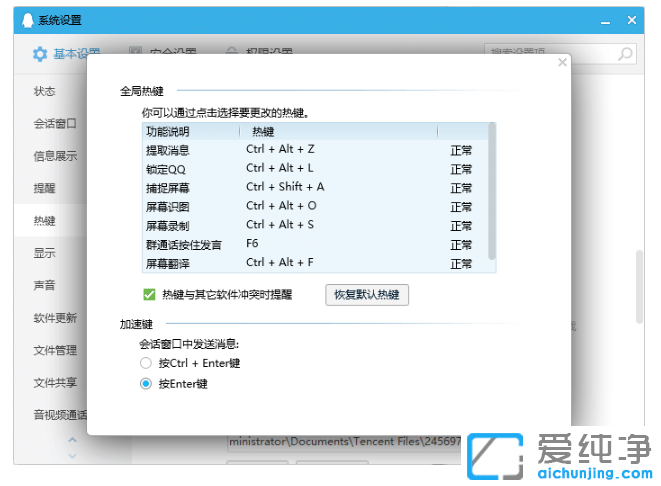661x486 pixels.
Task: Close the hotkey dialog with the X icon
Action: point(562,62)
